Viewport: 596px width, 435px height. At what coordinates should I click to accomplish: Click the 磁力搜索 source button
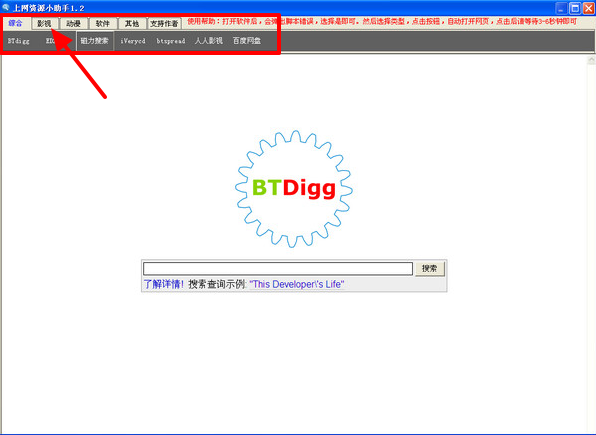(95, 41)
